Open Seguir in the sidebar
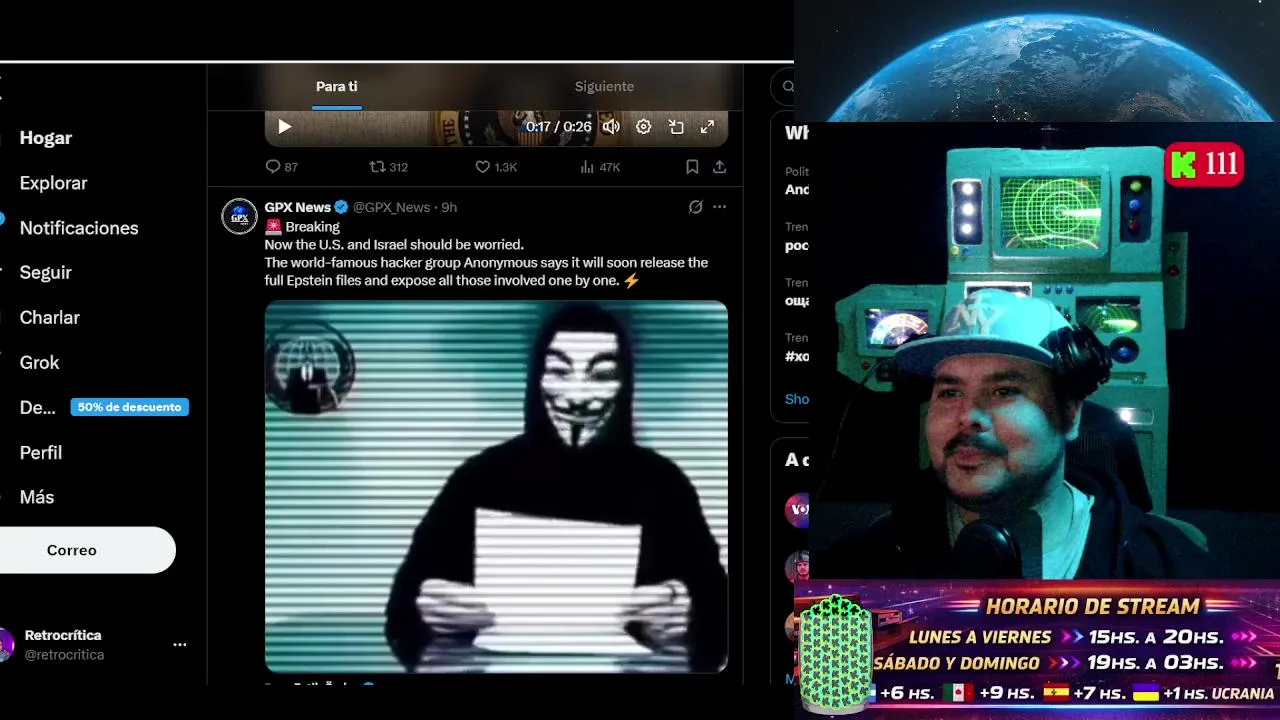1280x720 pixels. coord(46,272)
